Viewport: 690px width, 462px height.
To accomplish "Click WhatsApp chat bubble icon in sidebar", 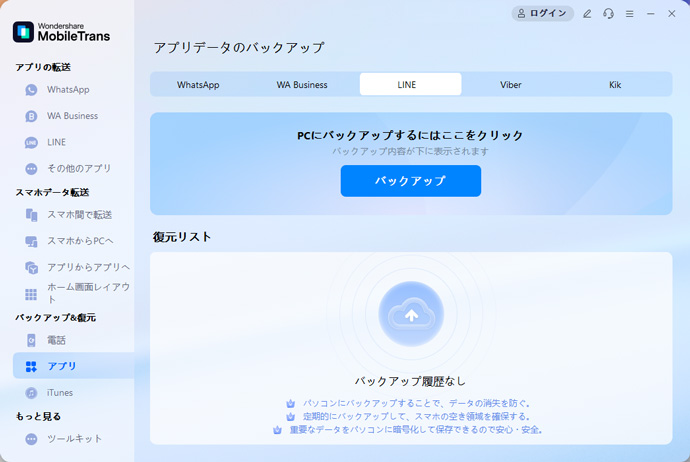I will click(x=31, y=90).
